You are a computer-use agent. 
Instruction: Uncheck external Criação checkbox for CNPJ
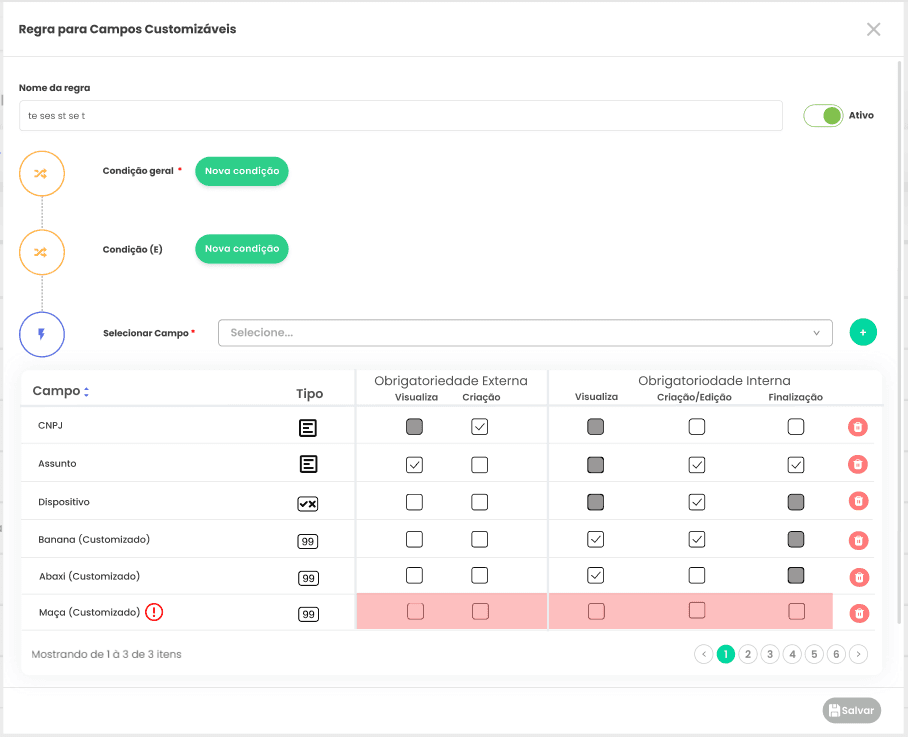(479, 427)
